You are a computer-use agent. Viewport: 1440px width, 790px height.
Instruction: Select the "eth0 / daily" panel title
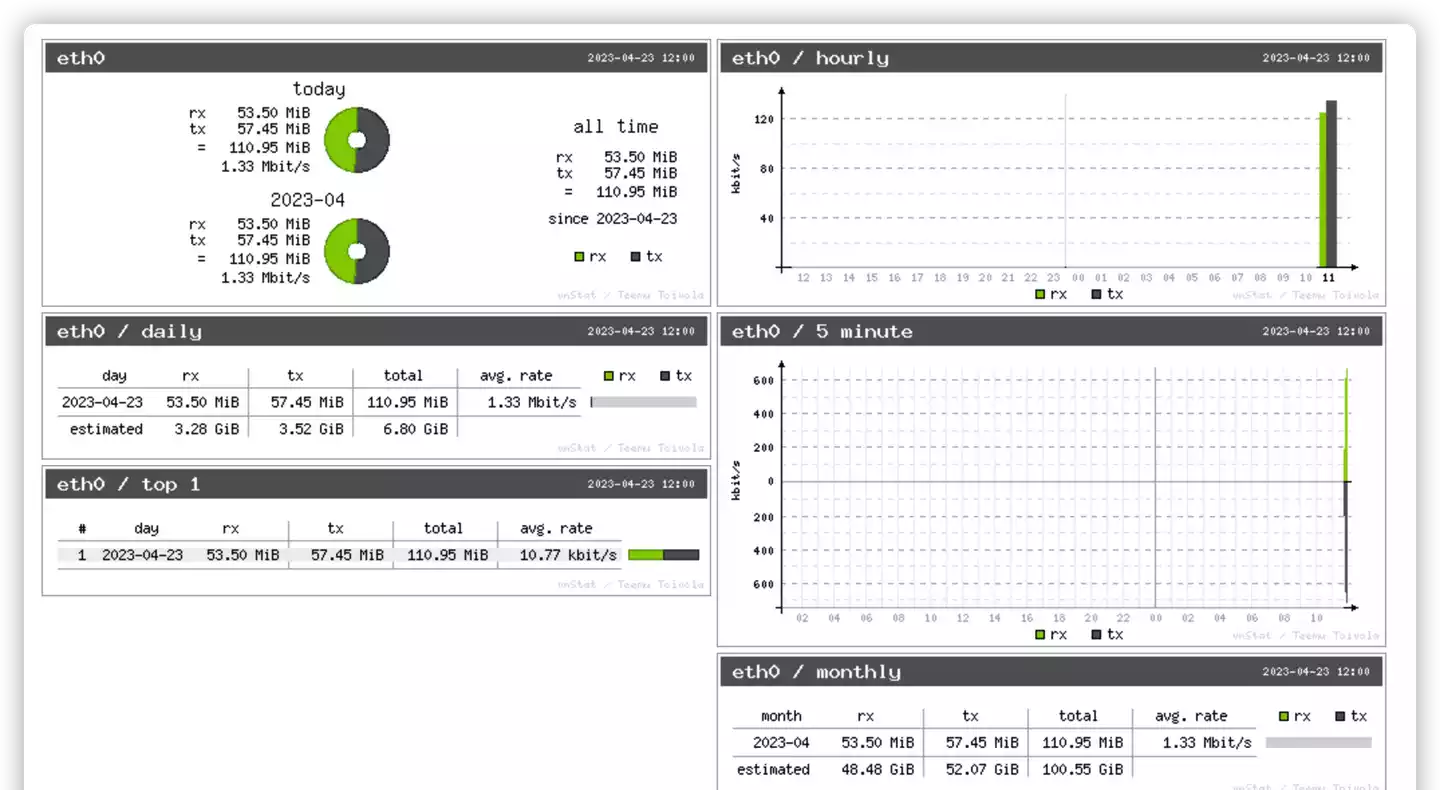click(129, 332)
